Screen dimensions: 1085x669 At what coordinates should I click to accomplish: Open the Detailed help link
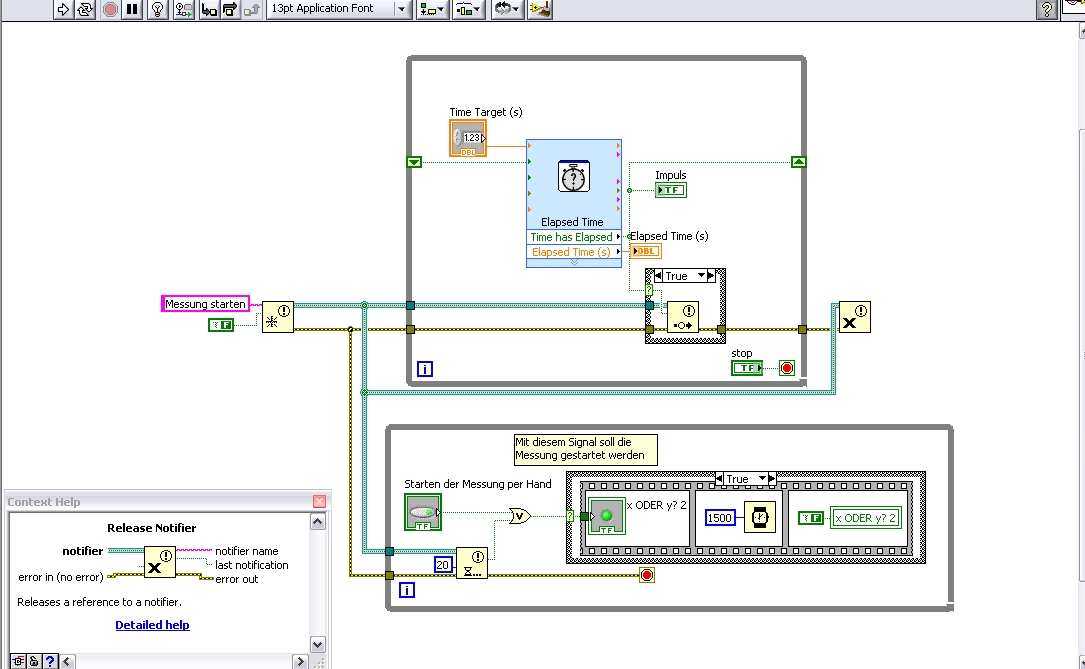(x=152, y=625)
